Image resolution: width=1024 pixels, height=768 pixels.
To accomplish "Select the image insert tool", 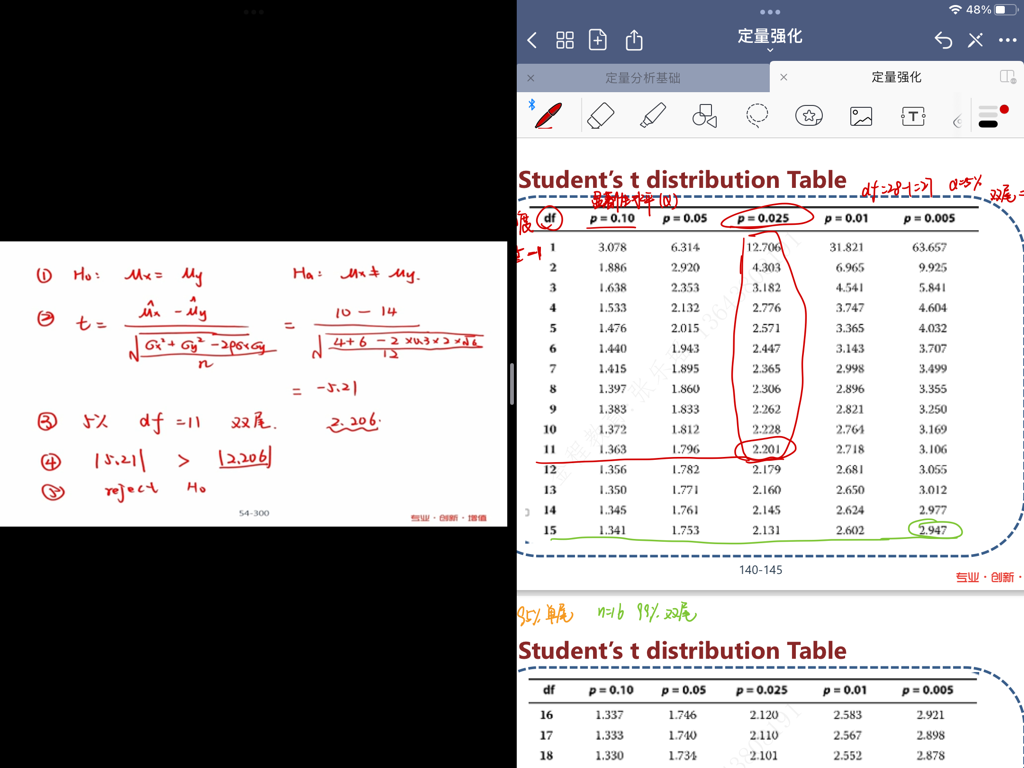I will pos(861,116).
